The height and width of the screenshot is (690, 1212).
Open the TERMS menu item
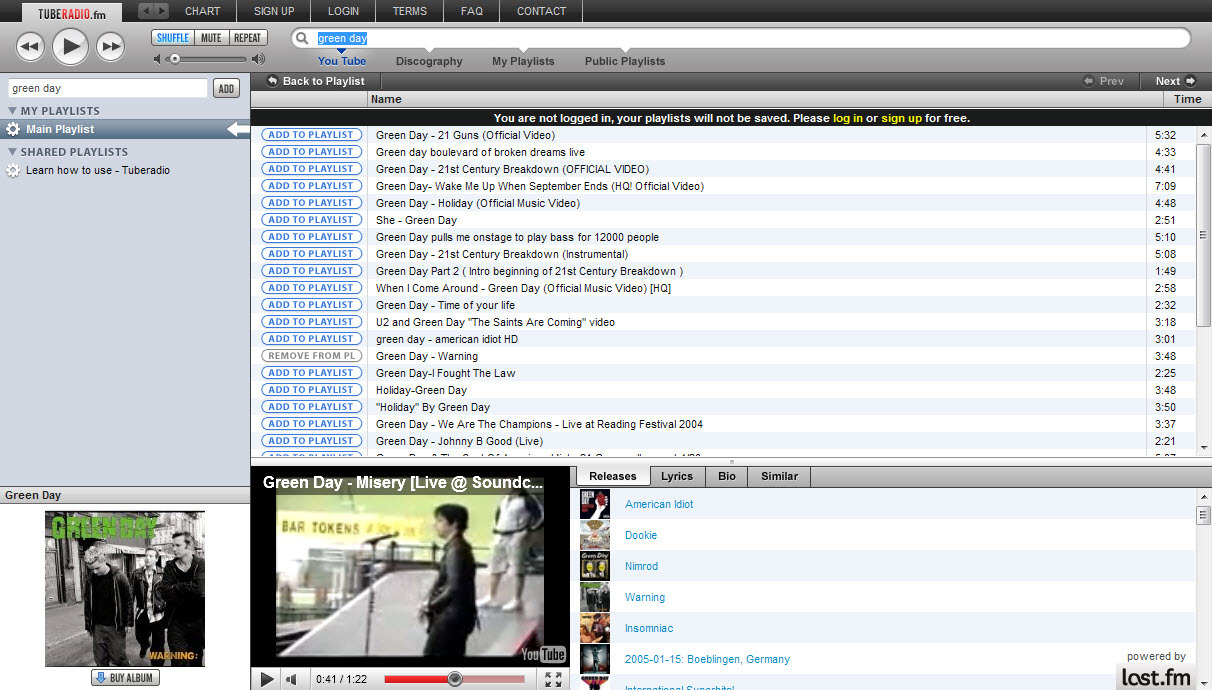pos(410,11)
